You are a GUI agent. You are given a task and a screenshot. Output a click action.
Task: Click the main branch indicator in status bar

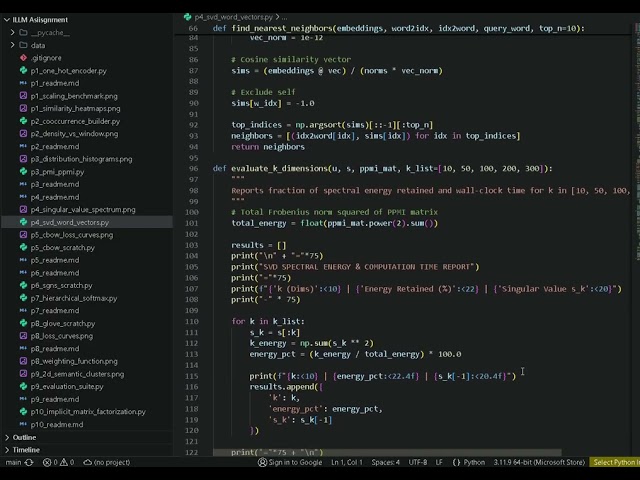point(13,462)
